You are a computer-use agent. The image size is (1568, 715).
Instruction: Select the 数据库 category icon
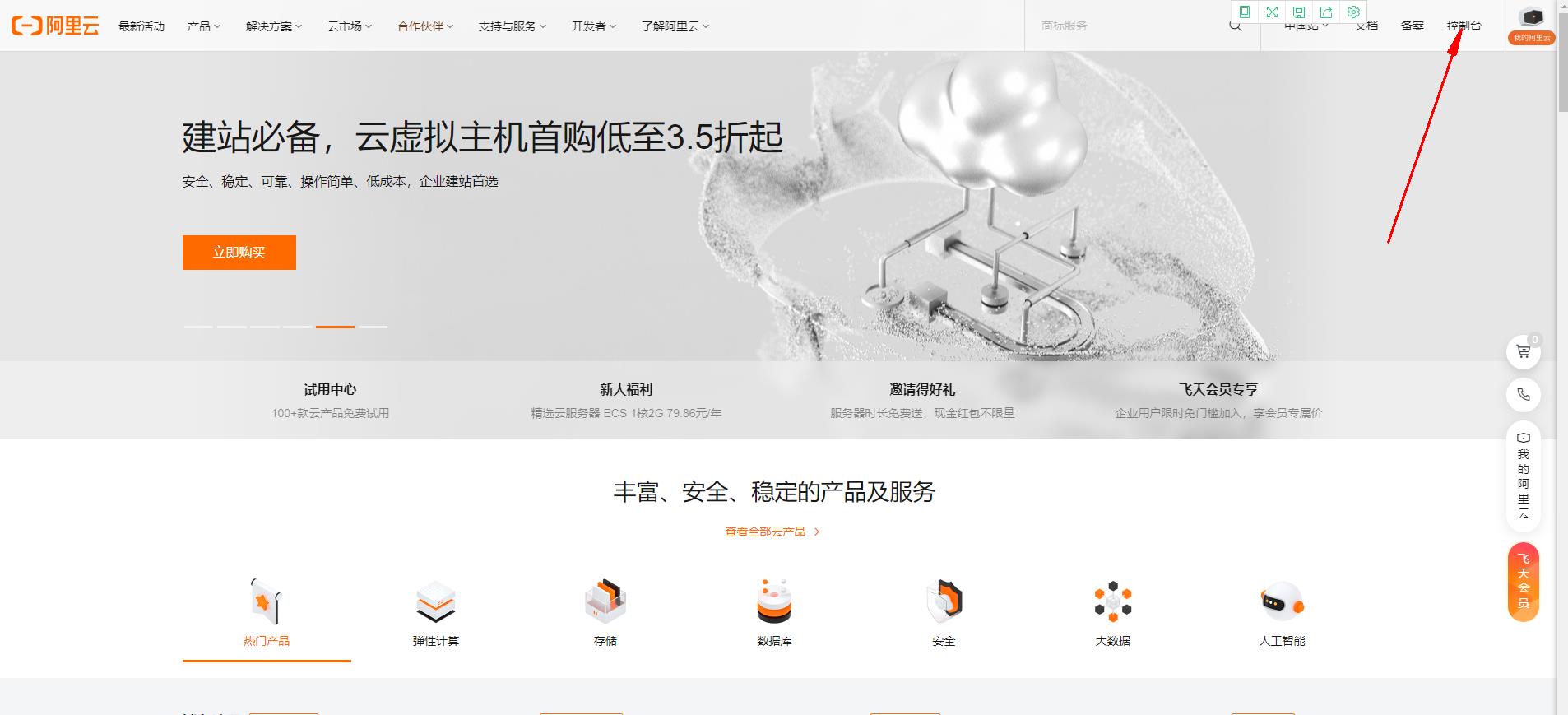tap(774, 602)
